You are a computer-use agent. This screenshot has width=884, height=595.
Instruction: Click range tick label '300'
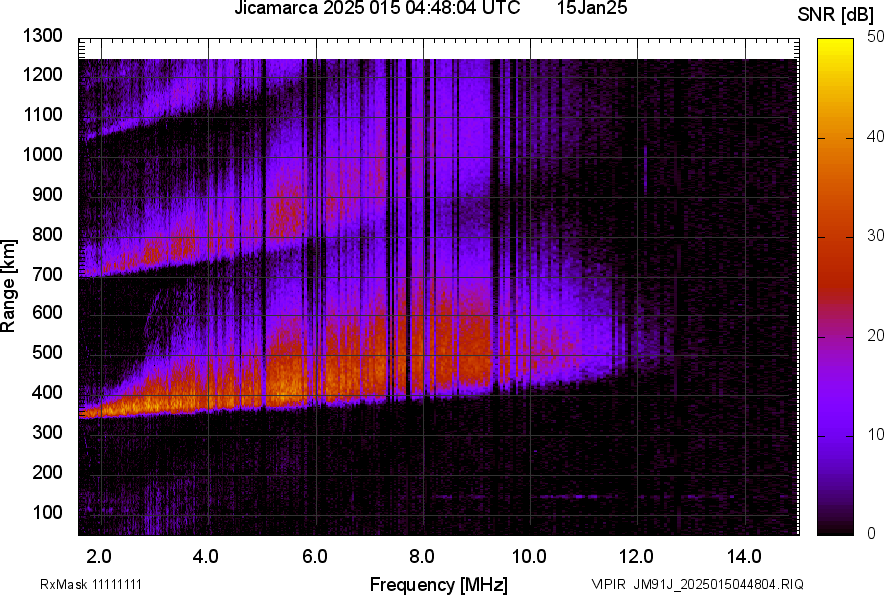click(x=47, y=433)
